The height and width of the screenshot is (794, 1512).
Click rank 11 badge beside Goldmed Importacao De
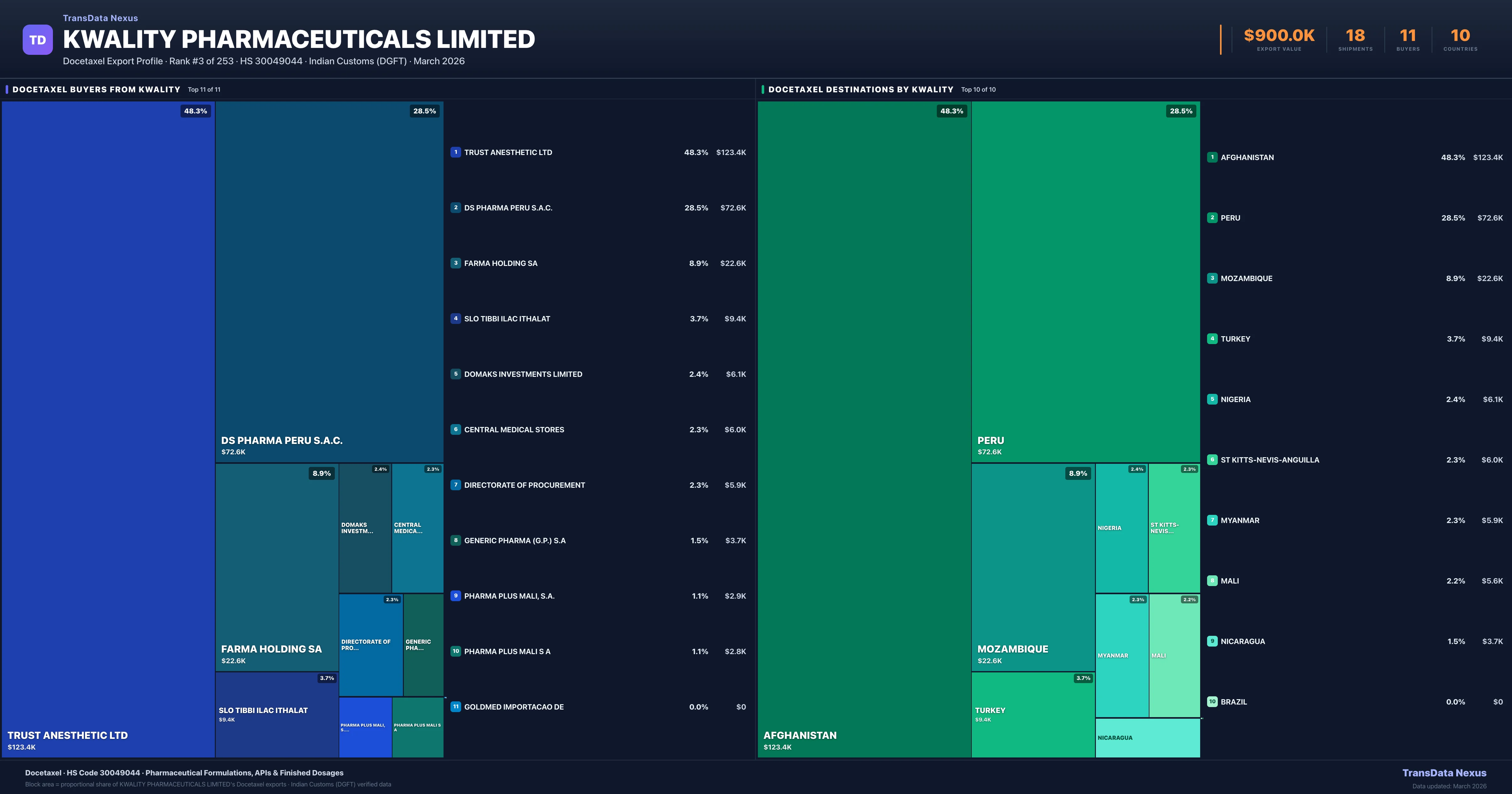(x=455, y=706)
